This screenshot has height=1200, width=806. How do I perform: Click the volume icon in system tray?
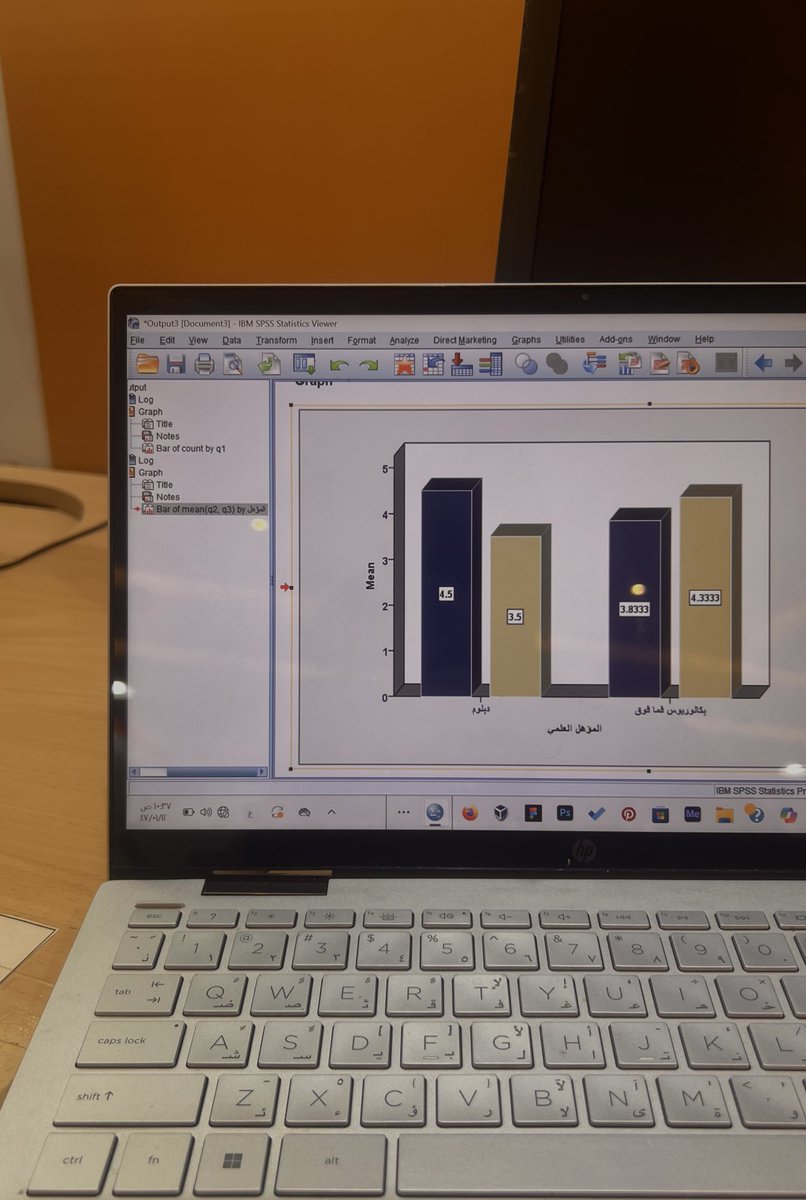coord(206,812)
